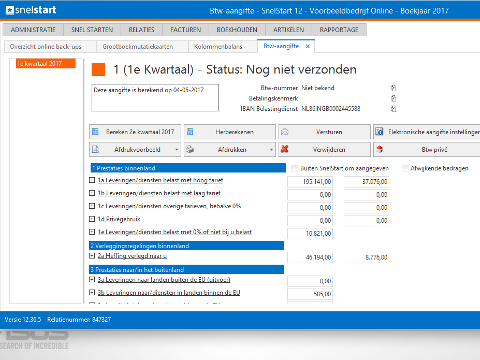Open the RELATIES menu
This screenshot has height=360, width=480.
click(141, 30)
